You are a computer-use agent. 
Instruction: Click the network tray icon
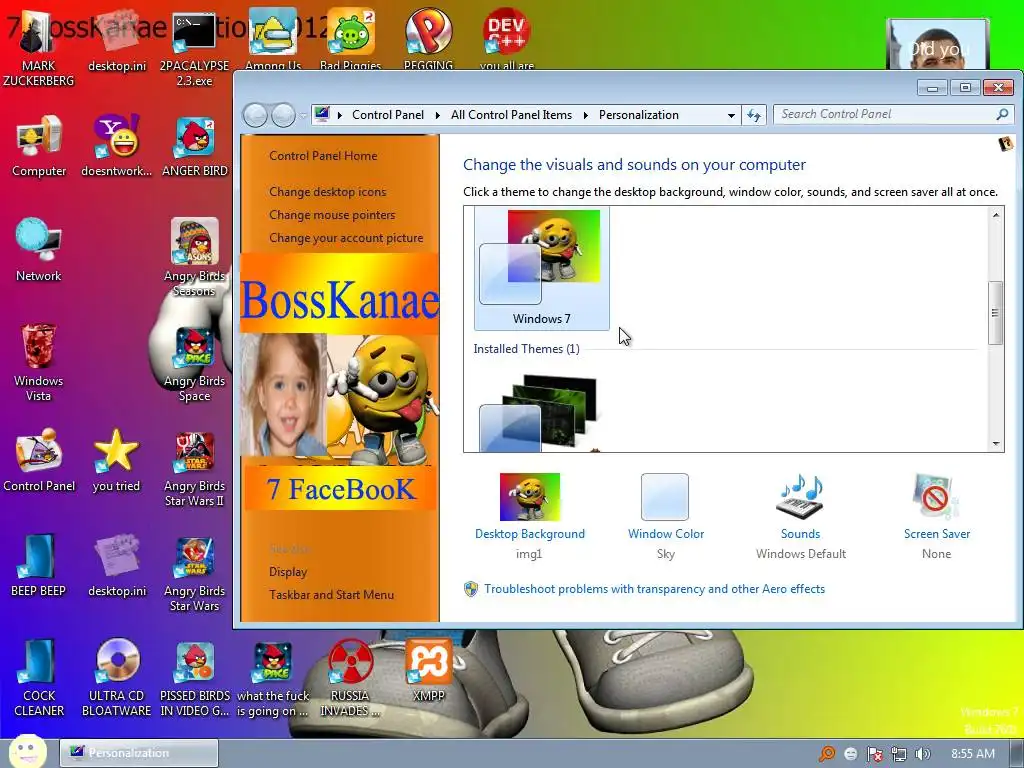pos(899,754)
